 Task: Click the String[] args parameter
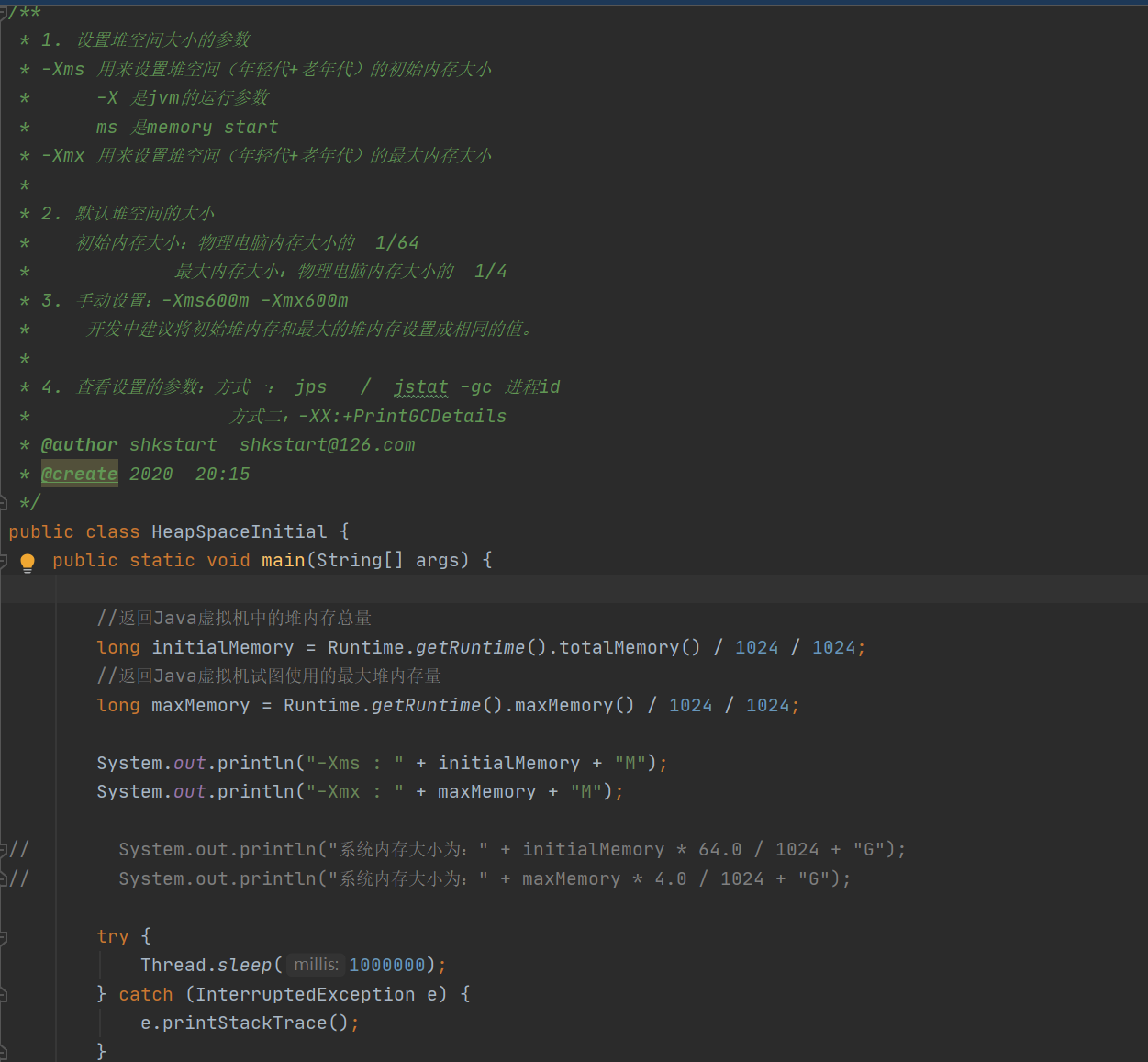coord(393,560)
